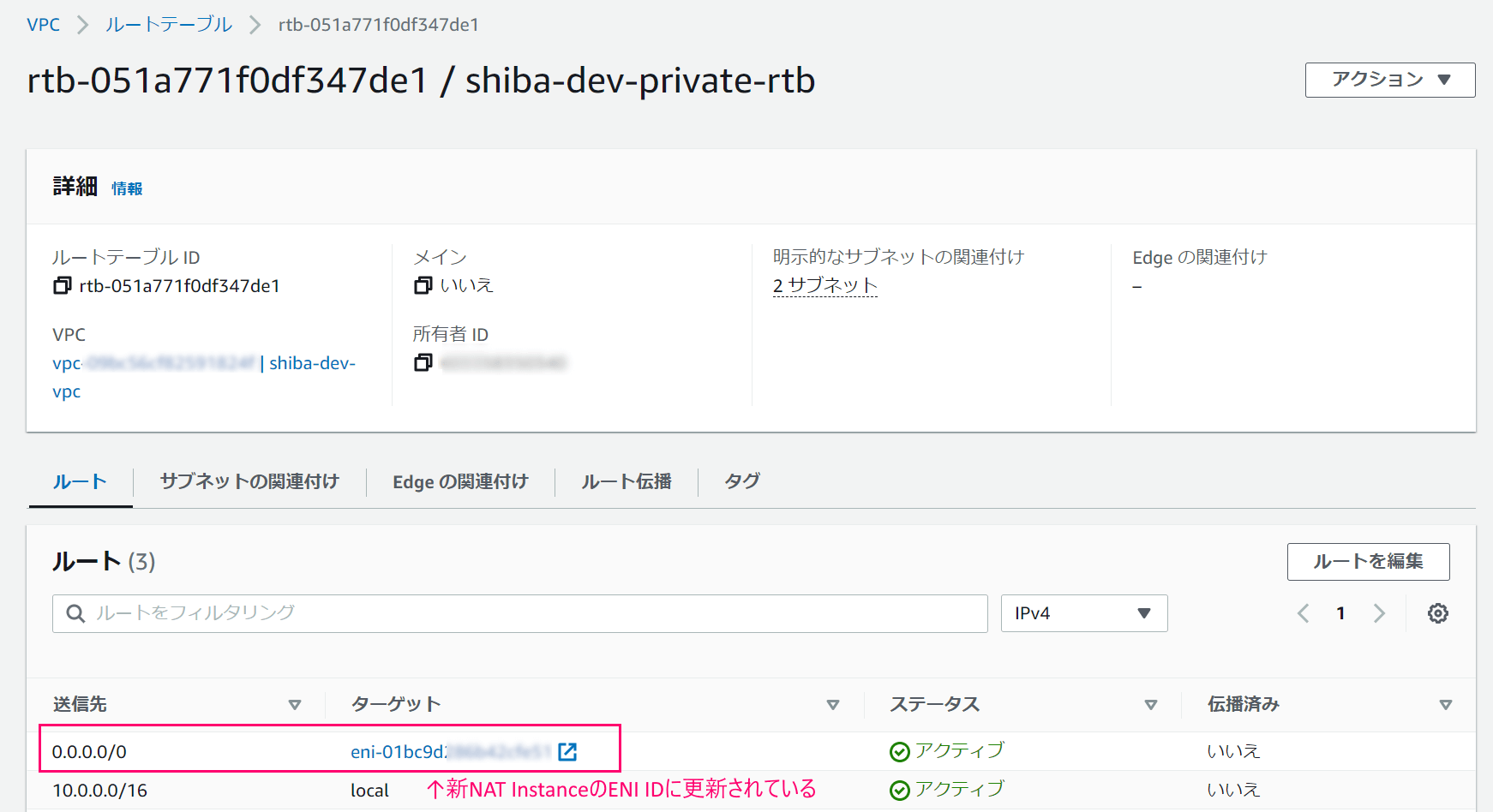Sort routes by ターゲット column arrow
The height and width of the screenshot is (812, 1493).
point(833,705)
